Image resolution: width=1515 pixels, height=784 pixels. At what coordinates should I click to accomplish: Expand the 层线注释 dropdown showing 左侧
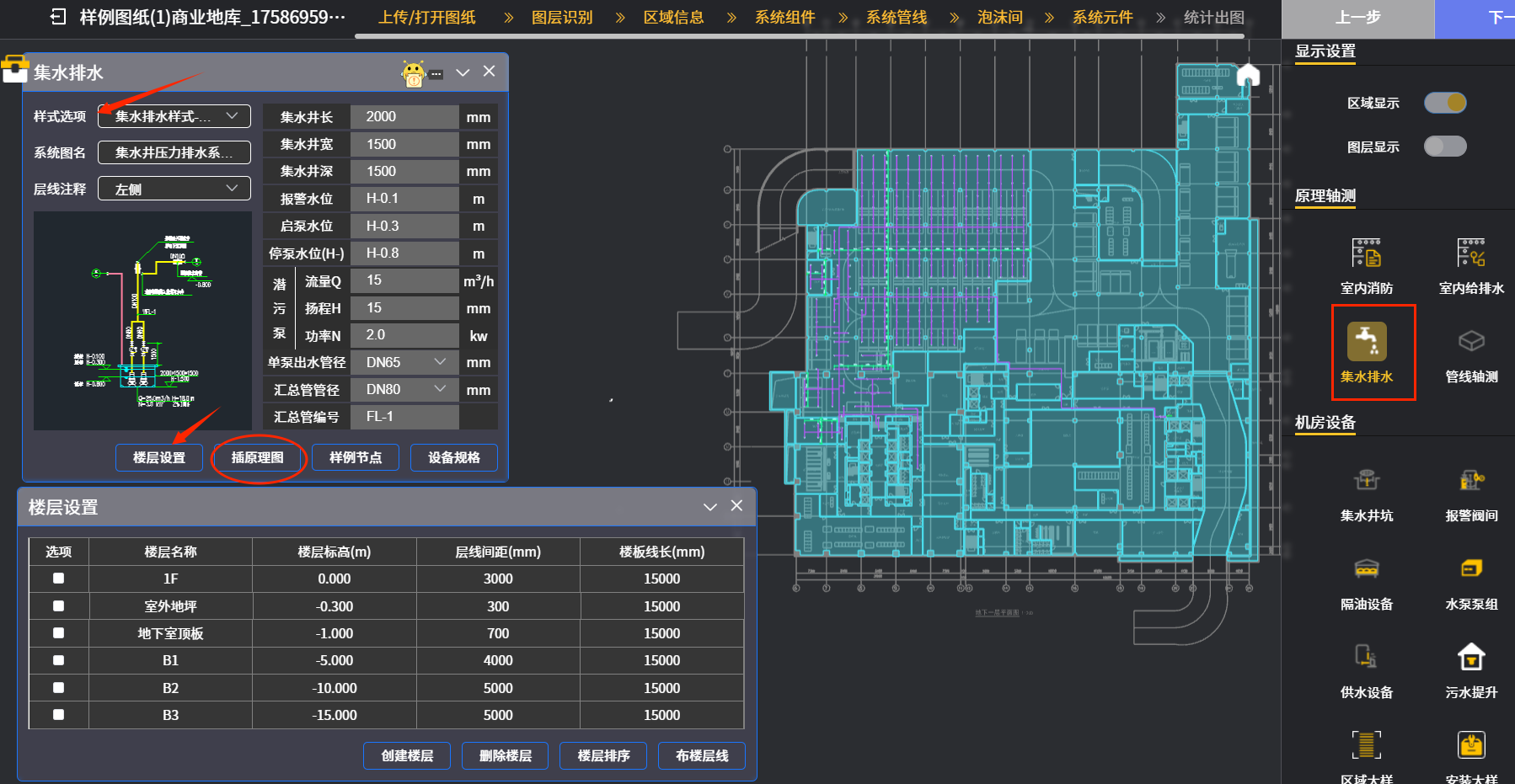174,189
